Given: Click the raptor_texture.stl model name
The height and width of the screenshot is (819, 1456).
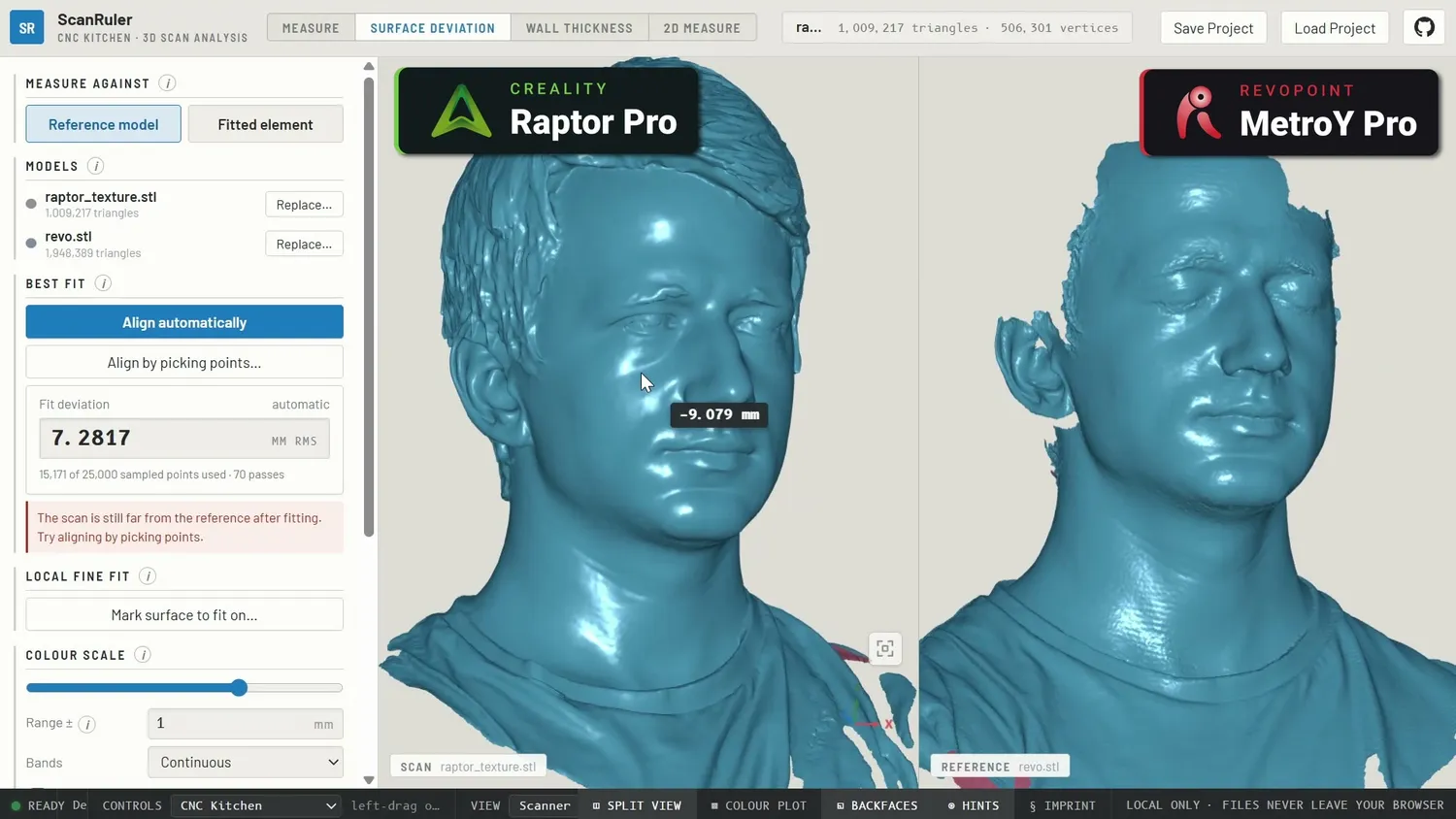Looking at the screenshot, I should click(100, 197).
